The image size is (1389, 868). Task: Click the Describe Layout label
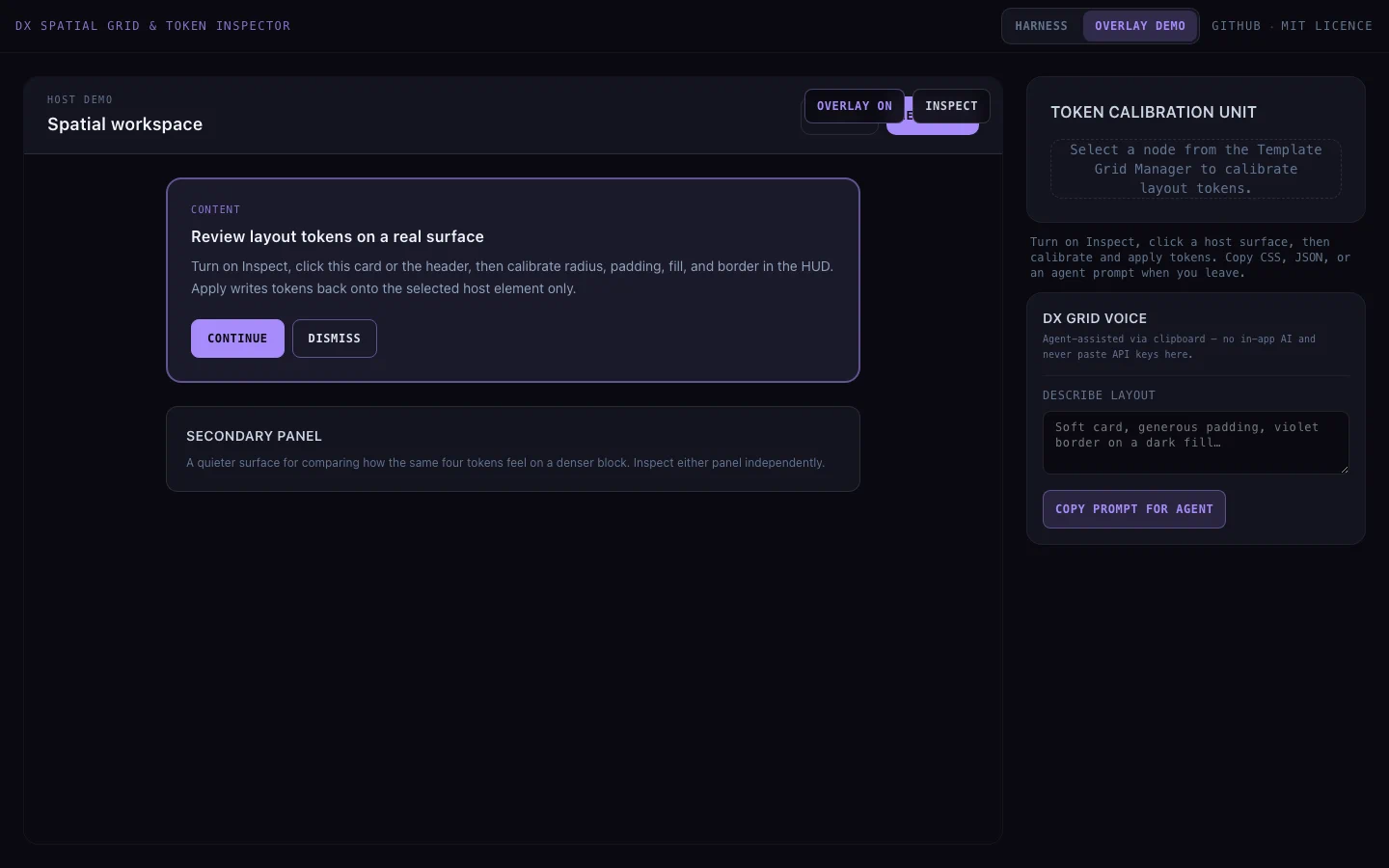1099,395
